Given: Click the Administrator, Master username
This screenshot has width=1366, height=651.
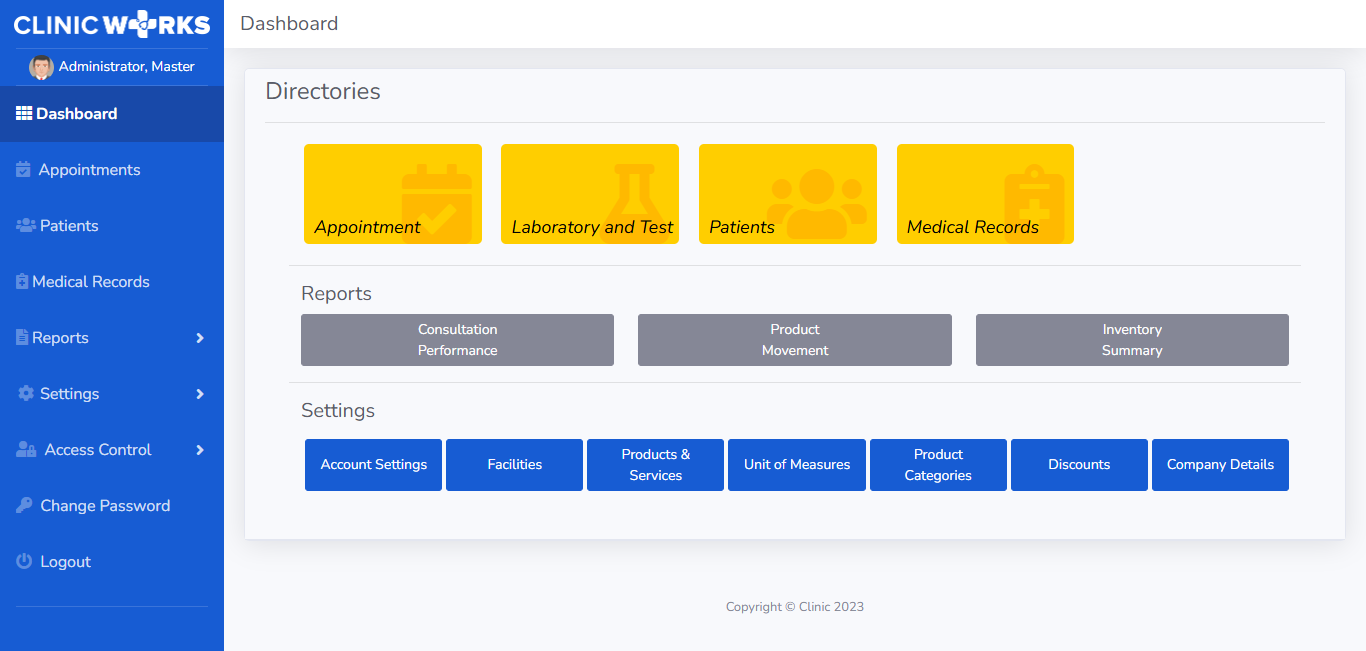Looking at the screenshot, I should pyautogui.click(x=127, y=67).
